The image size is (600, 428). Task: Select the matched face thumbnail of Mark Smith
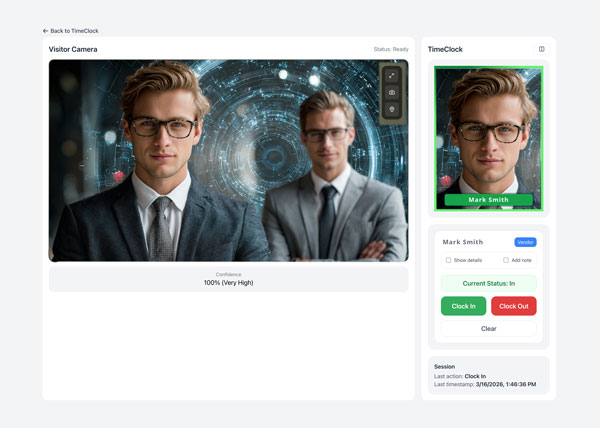[489, 138]
